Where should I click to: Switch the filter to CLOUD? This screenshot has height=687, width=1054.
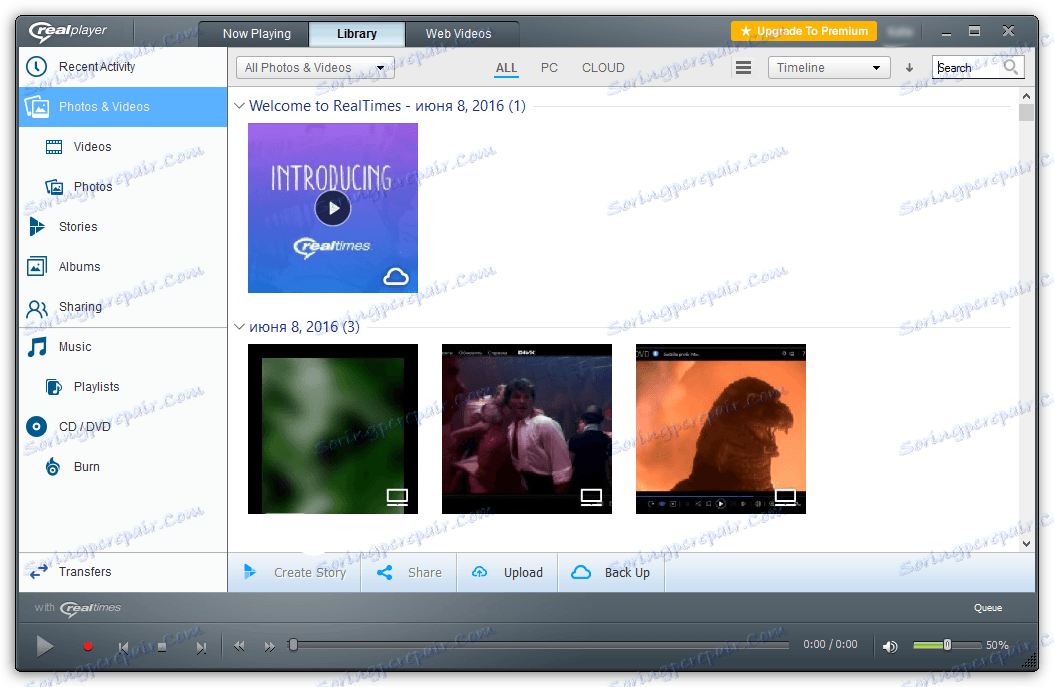603,67
